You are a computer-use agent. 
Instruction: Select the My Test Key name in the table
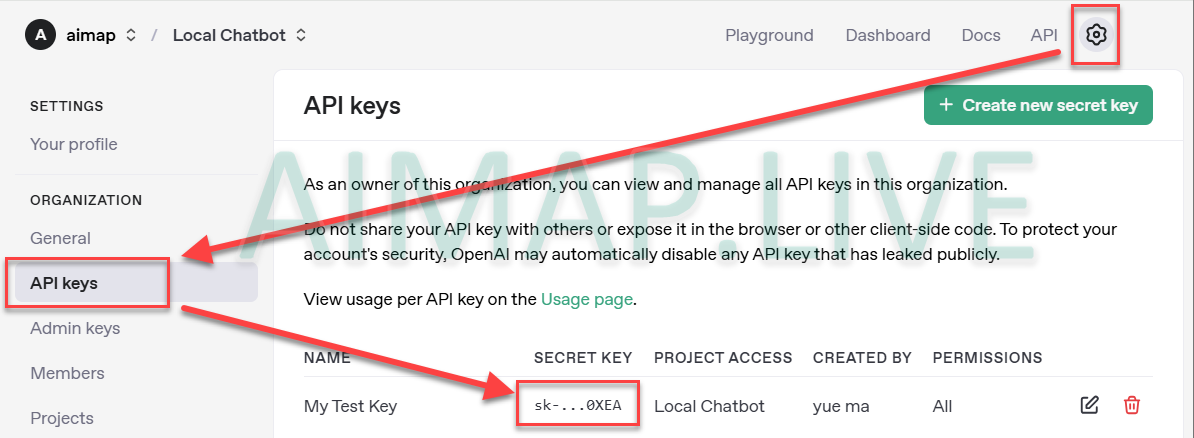point(350,406)
